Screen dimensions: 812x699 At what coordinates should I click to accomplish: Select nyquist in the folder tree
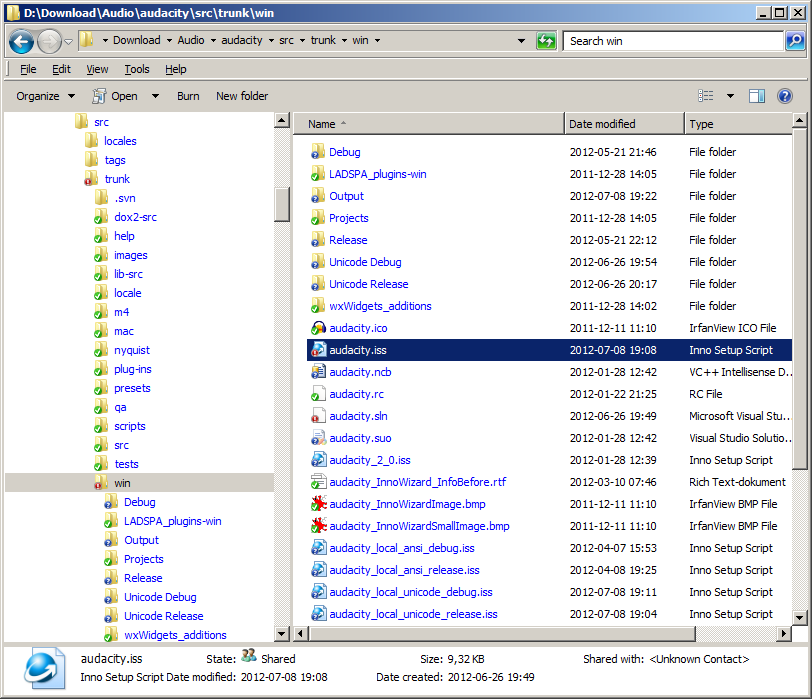pos(132,350)
